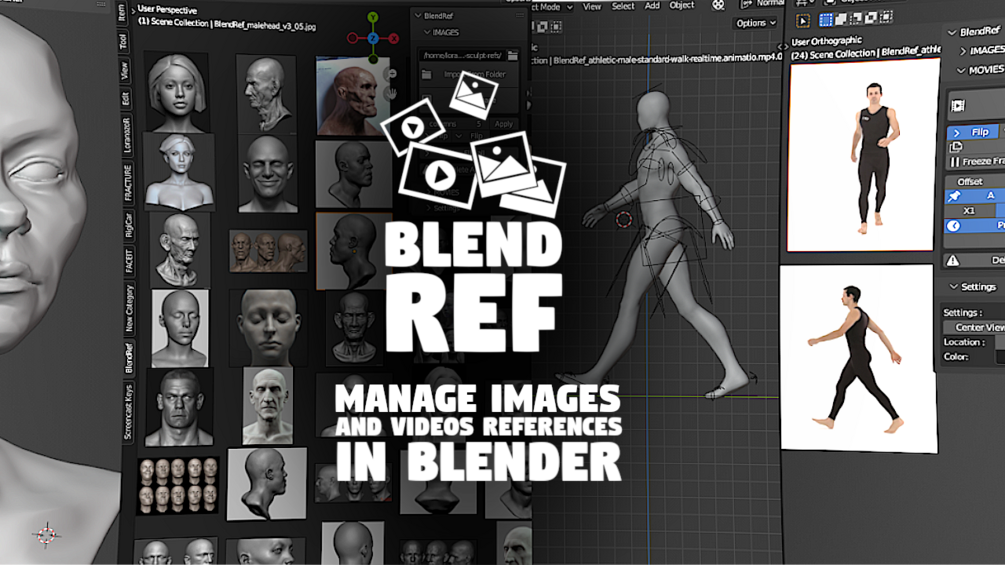Switch to the Edit sidebar tab
1005x565 pixels.
(125, 98)
